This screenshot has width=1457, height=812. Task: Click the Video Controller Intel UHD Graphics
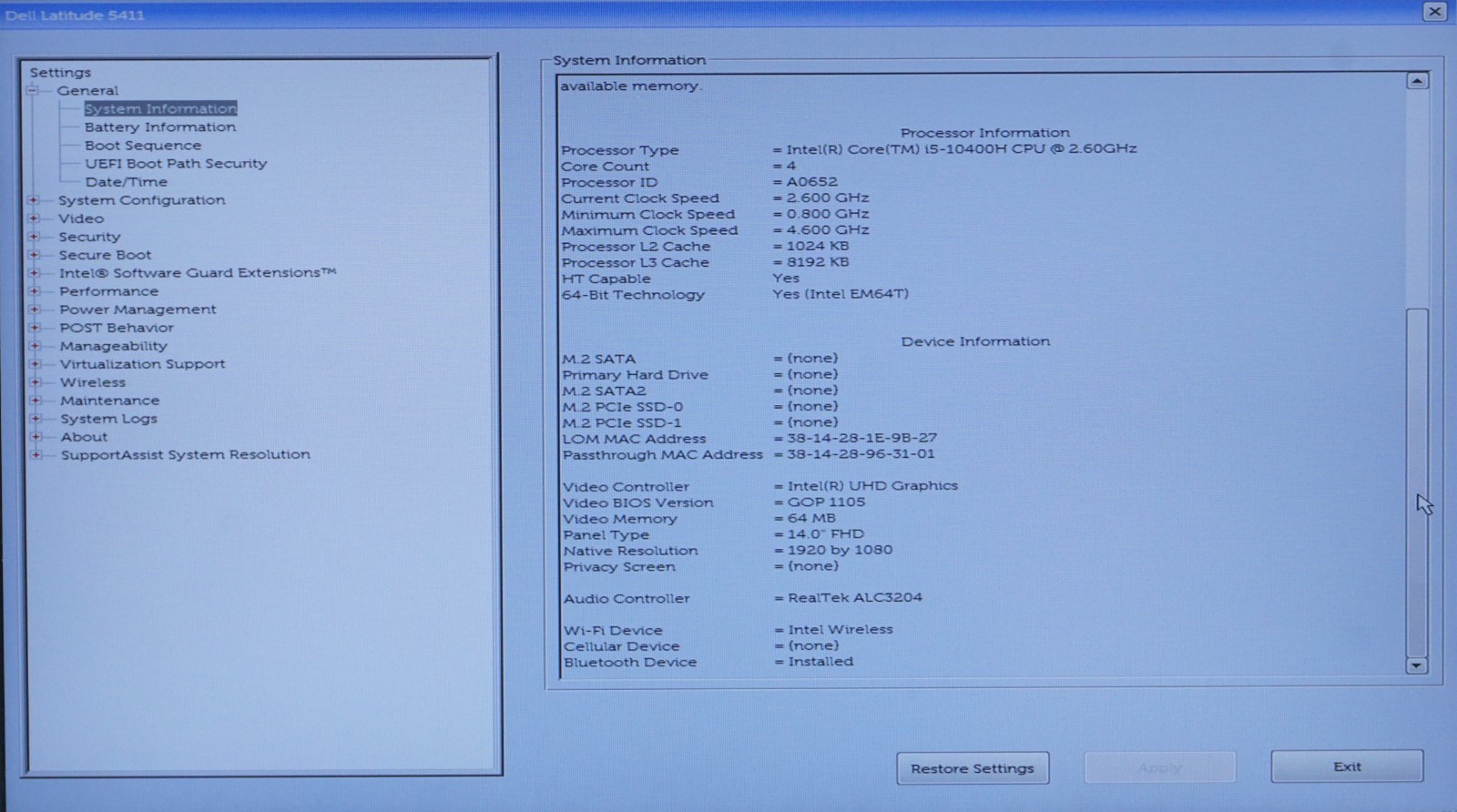click(x=872, y=486)
